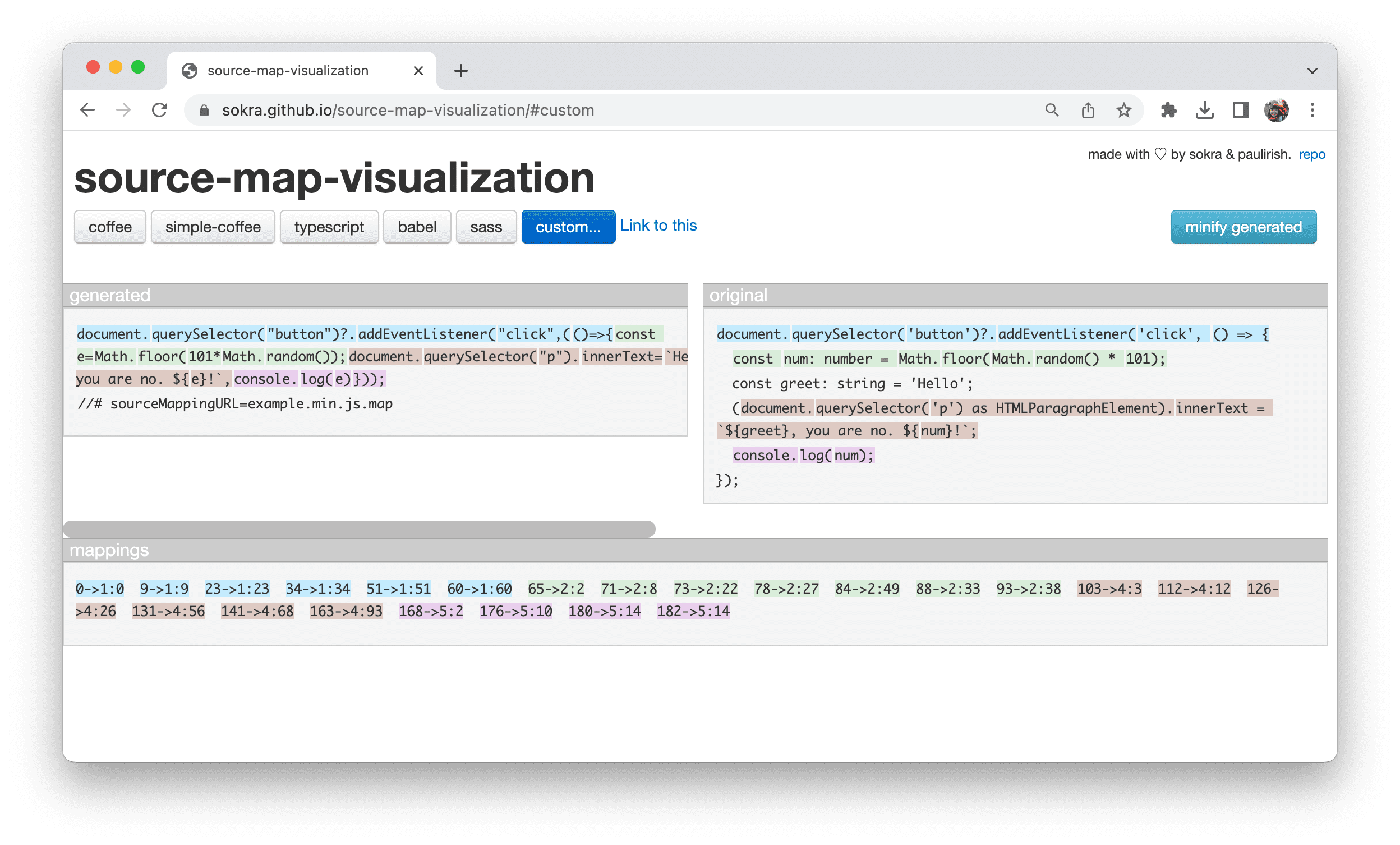The width and height of the screenshot is (1400, 845).
Task: Click the 'babel' preset button
Action: coord(415,226)
